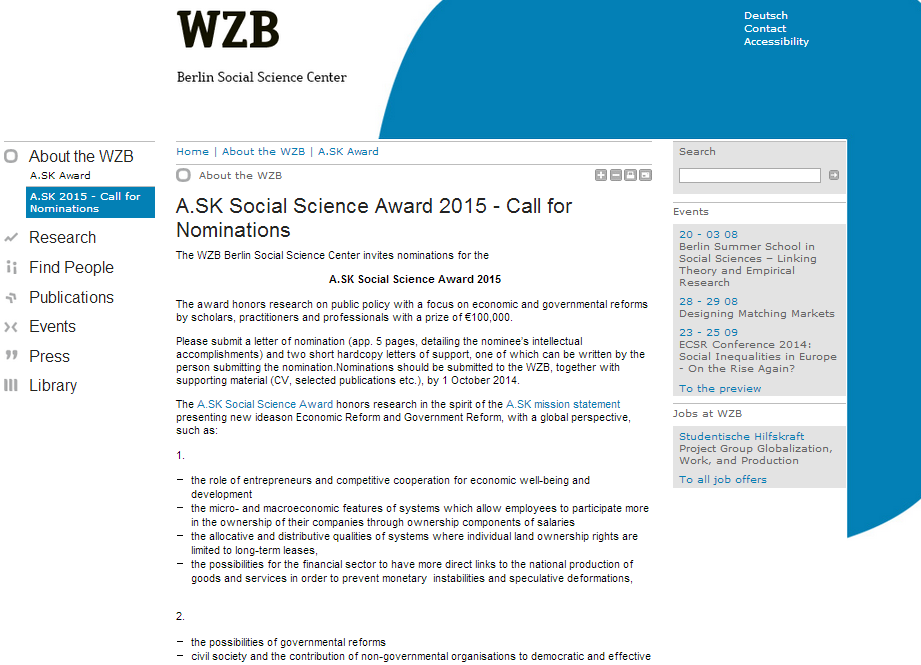Switch language to Deutsch
Screen dimensions: 921x665
765,16
